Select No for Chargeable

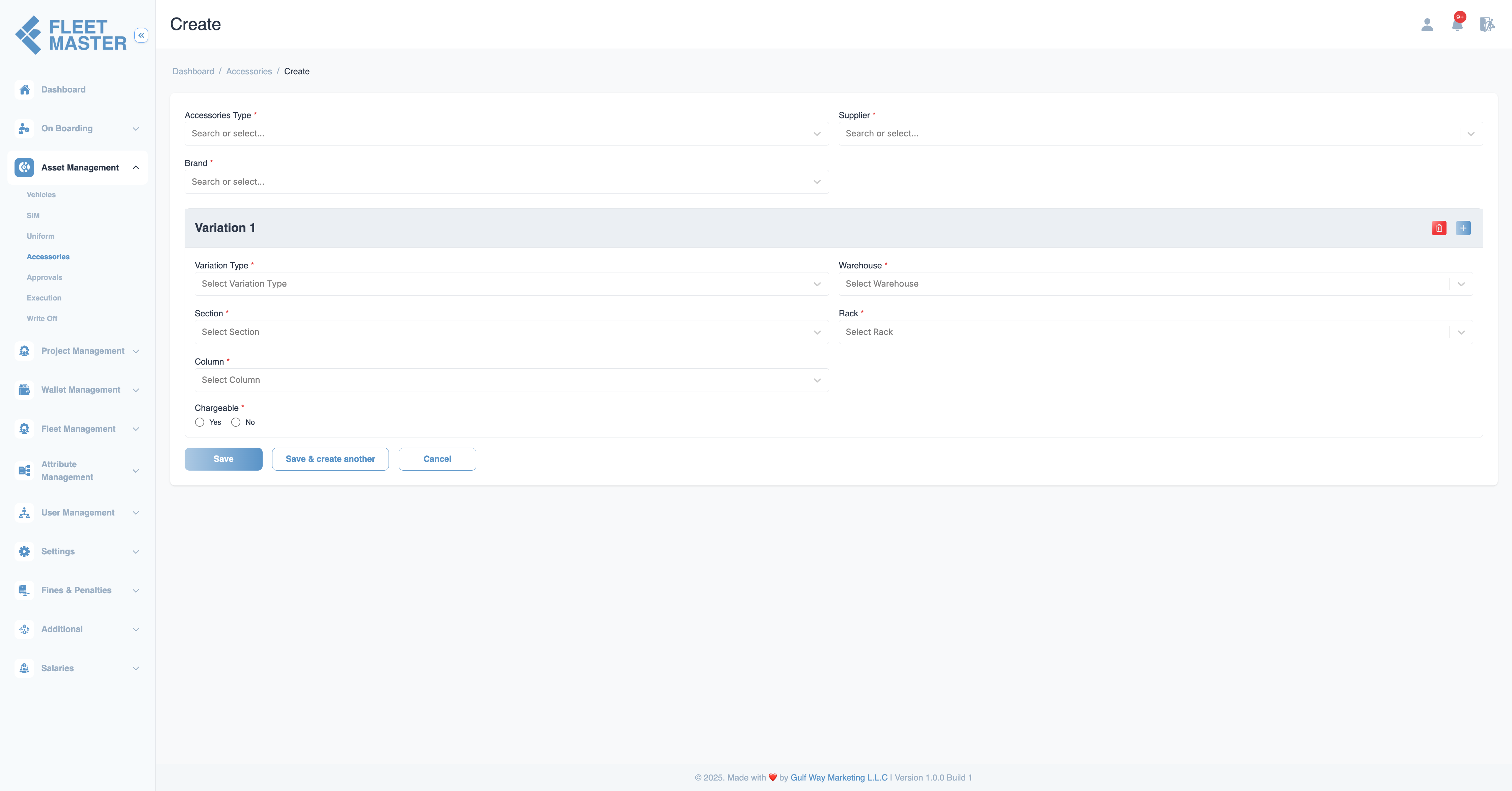(x=236, y=422)
